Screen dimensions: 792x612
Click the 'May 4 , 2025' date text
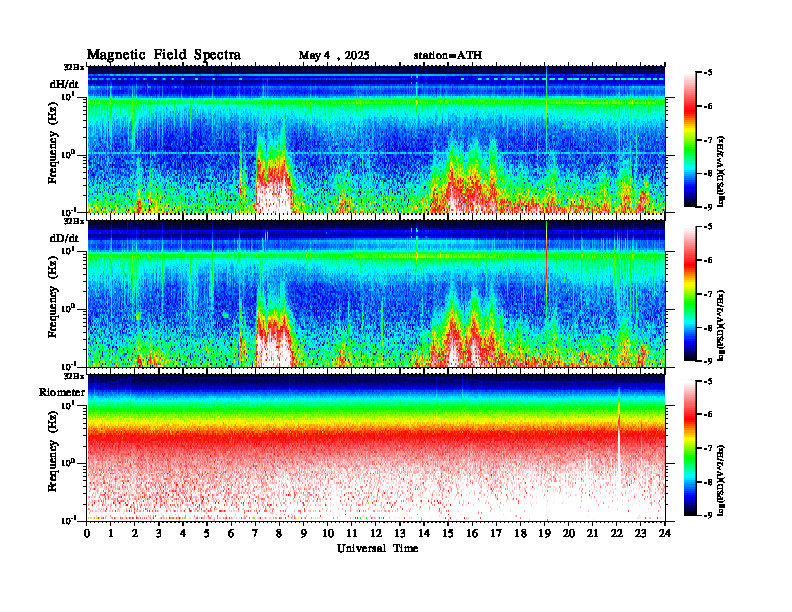pyautogui.click(x=334, y=56)
